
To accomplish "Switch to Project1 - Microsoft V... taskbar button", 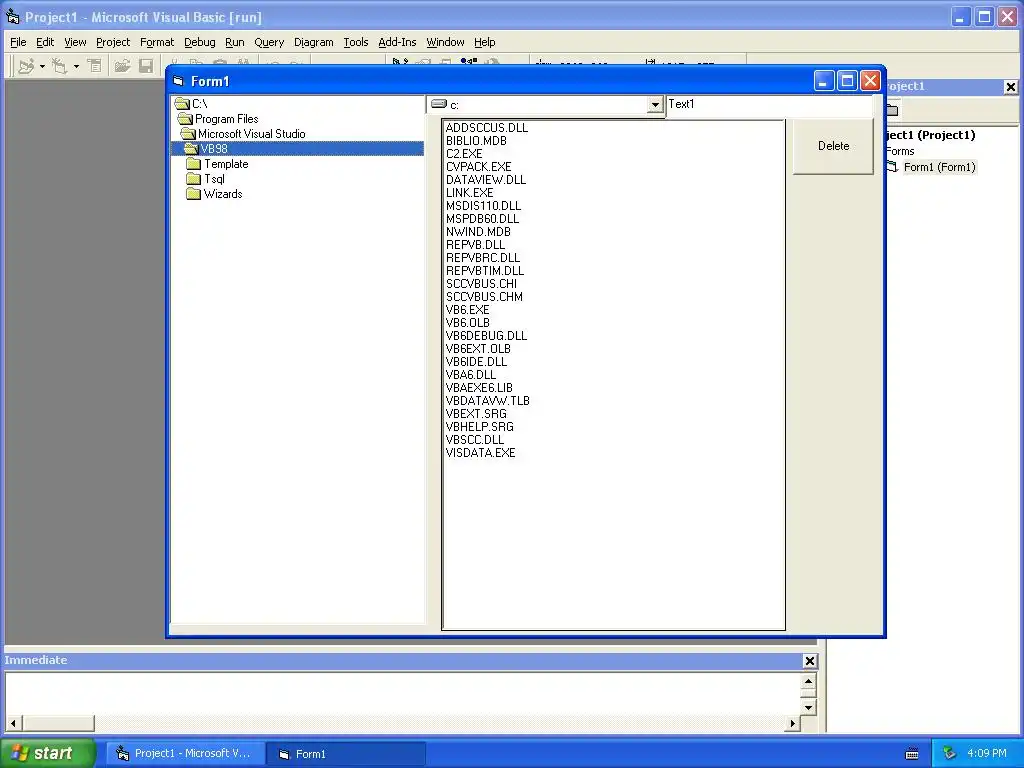I will 186,754.
